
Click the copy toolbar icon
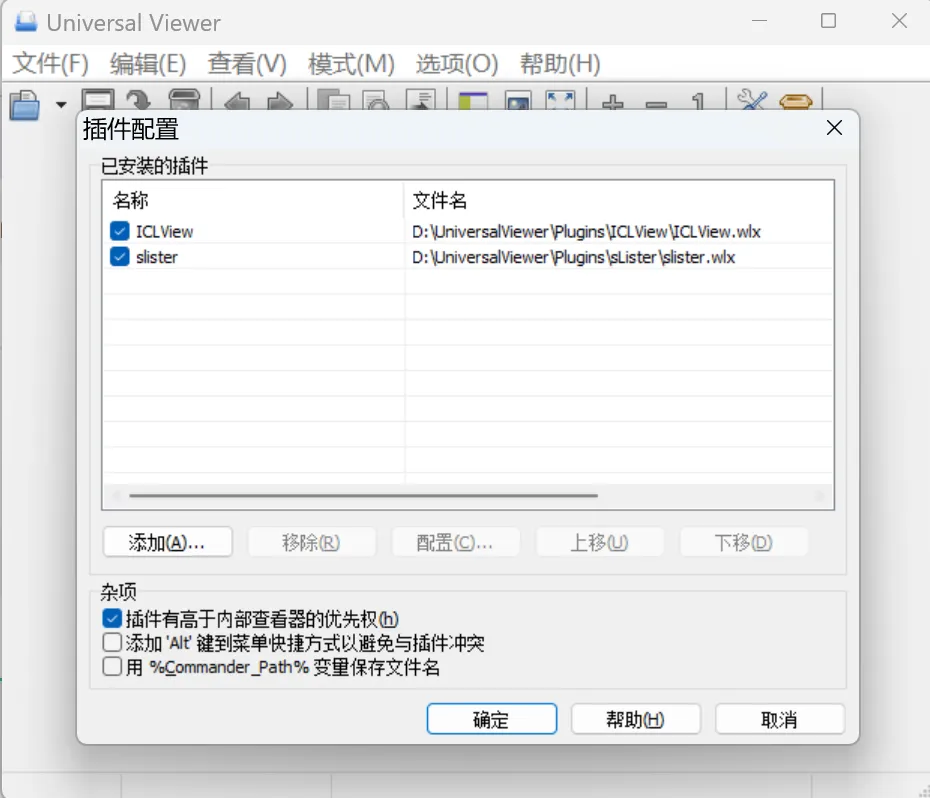point(333,100)
